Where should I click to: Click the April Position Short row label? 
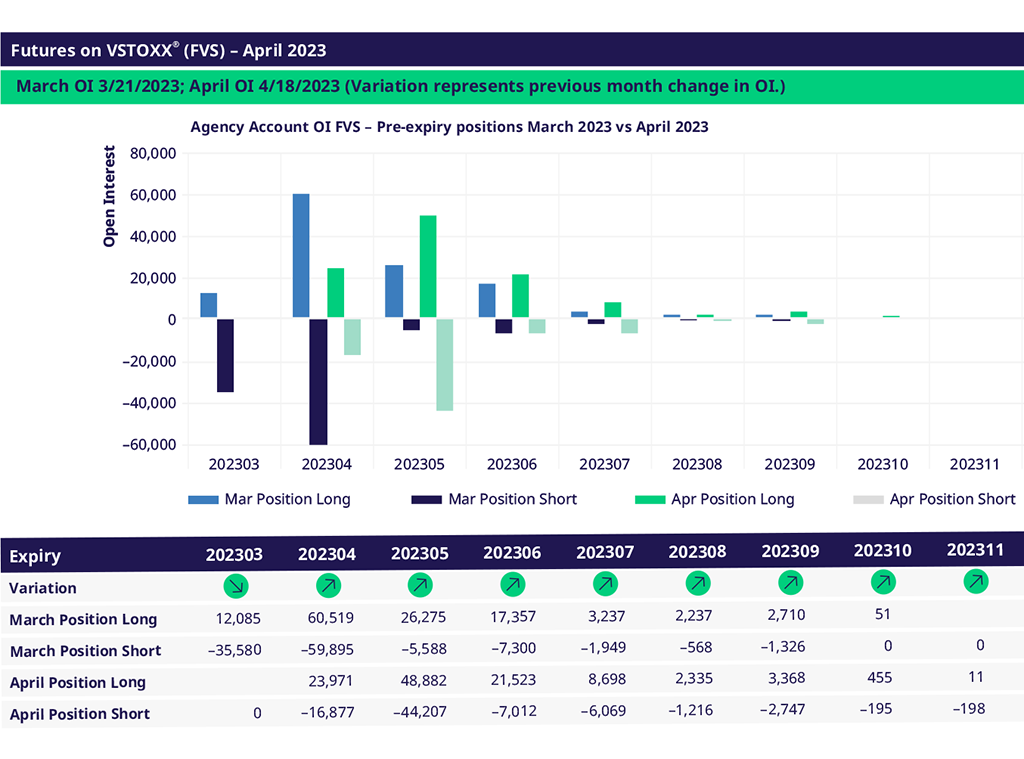pyautogui.click(x=80, y=714)
